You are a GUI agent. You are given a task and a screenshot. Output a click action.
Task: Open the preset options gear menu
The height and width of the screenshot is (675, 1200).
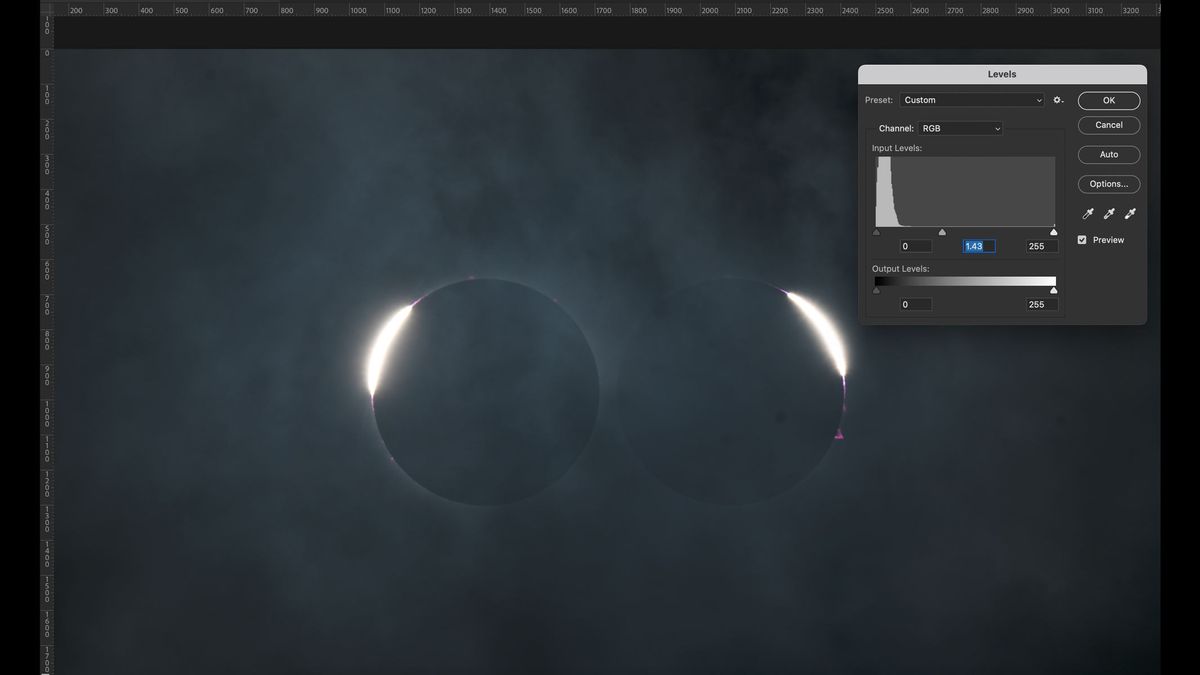click(x=1058, y=100)
